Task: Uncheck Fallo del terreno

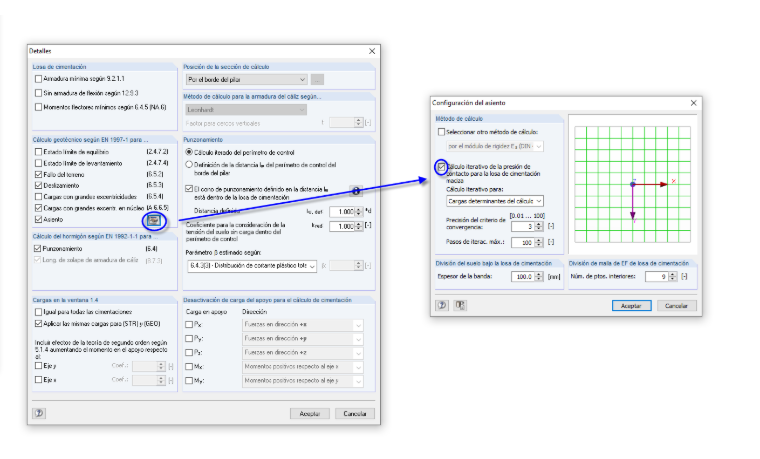Action: 38,174
